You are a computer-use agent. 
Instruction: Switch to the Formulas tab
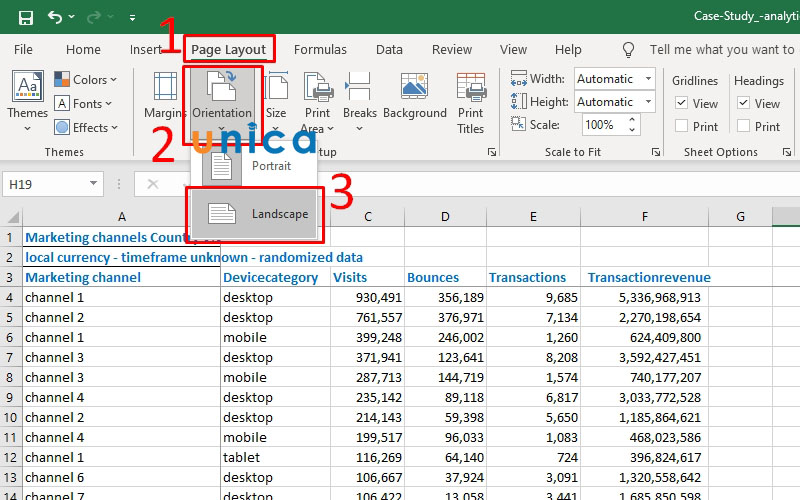pyautogui.click(x=320, y=49)
